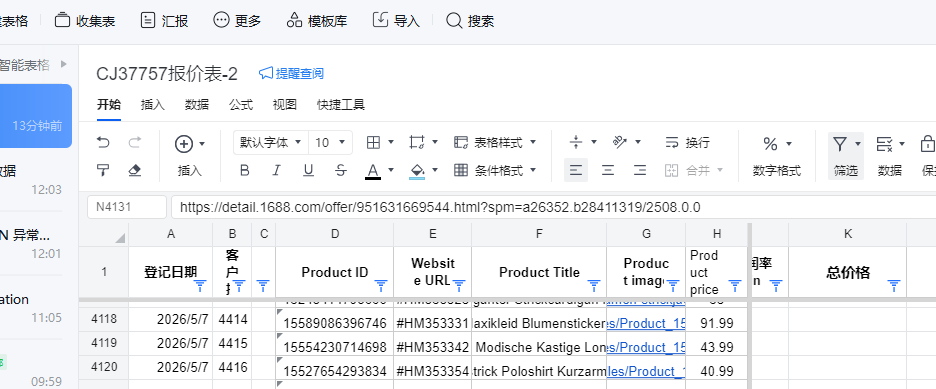This screenshot has height=389, width=936.
Task: Toggle 换行 text wrapping
Action: [x=687, y=143]
